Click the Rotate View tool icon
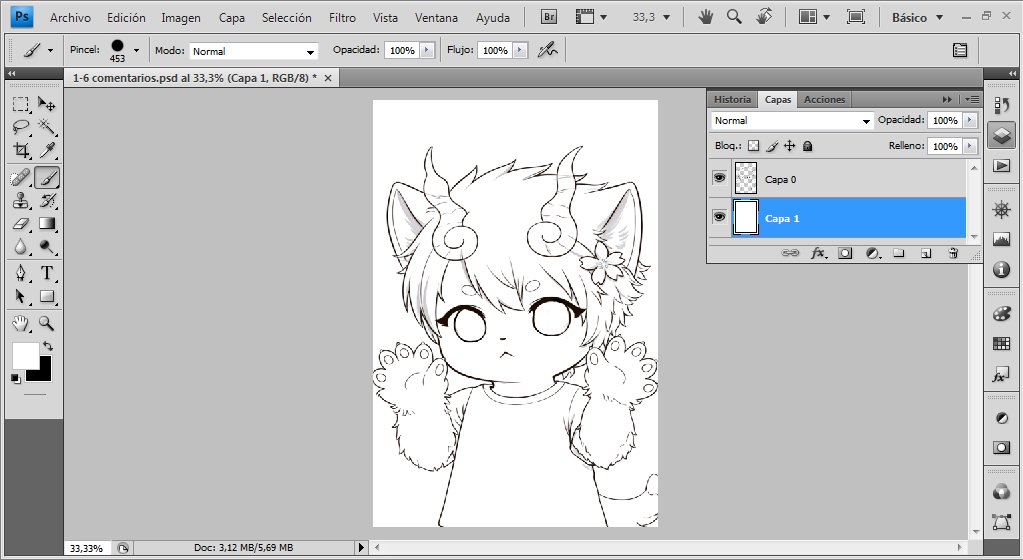 point(765,17)
